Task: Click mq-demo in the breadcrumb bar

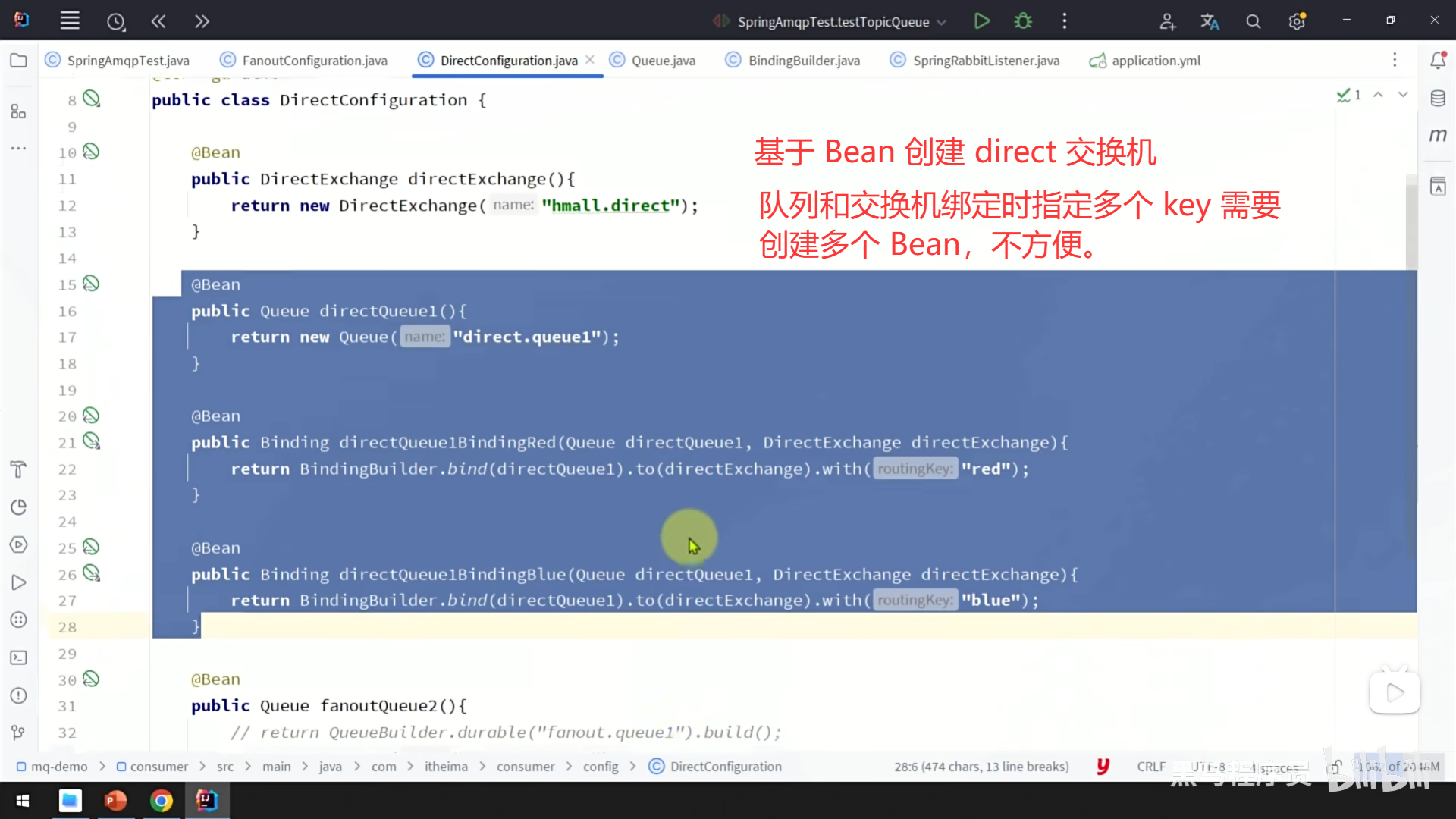Action: 58,767
